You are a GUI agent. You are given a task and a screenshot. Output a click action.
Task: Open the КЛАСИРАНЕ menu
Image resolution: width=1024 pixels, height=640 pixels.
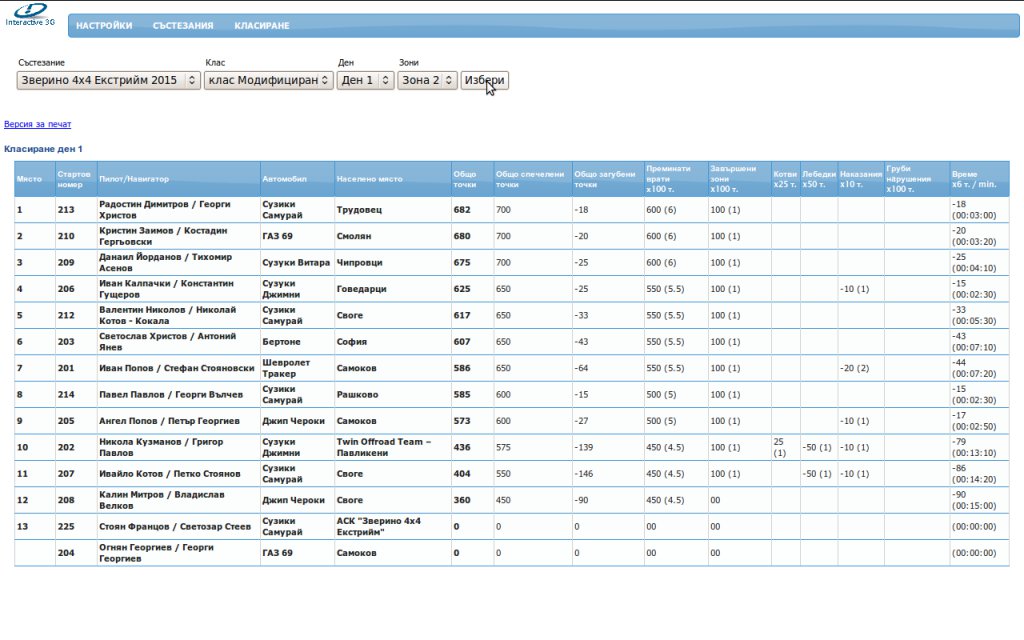point(262,26)
